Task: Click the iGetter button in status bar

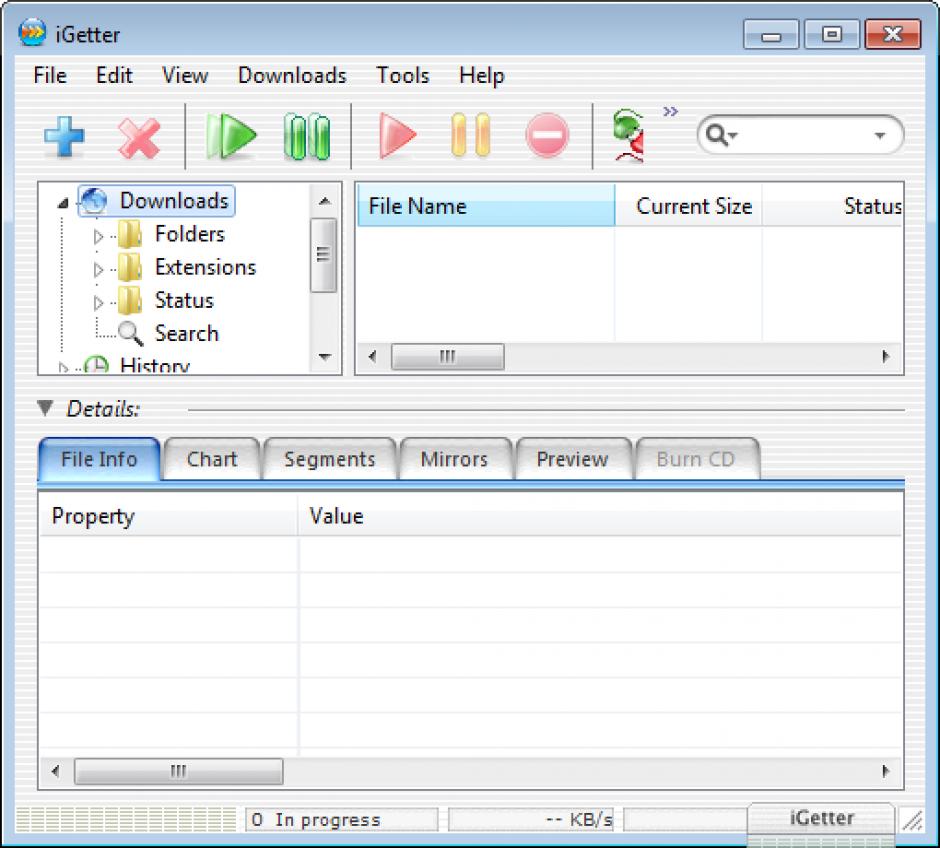Action: 821,817
